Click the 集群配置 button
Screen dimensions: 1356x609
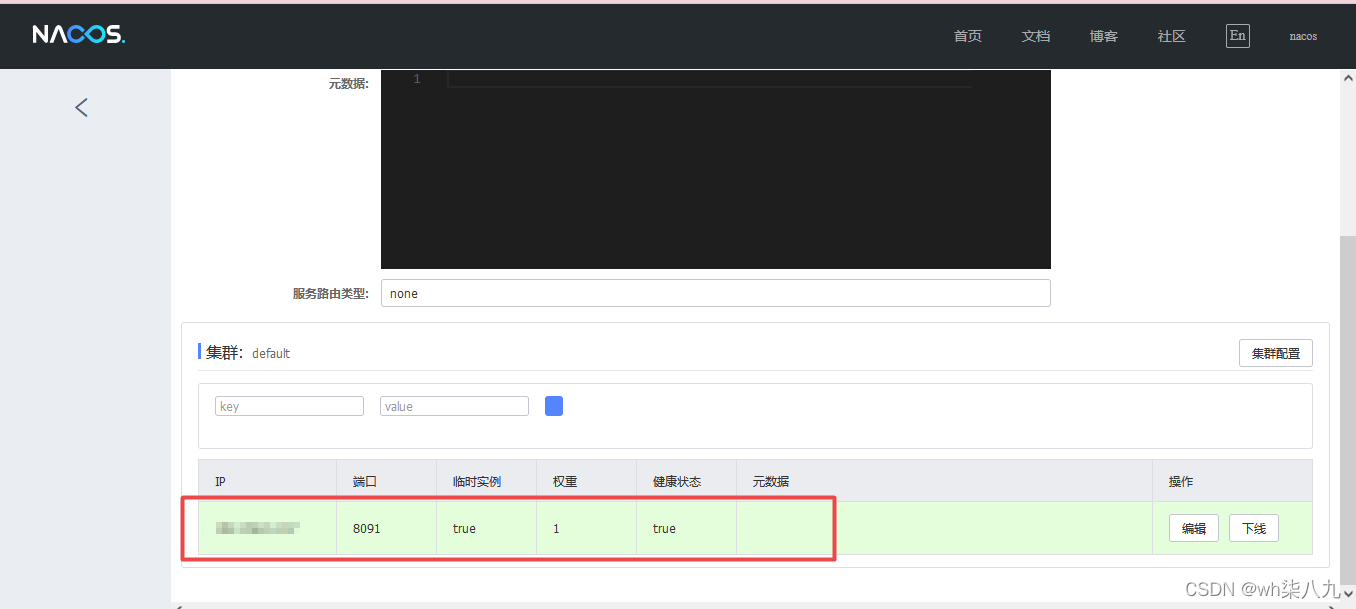pos(1276,353)
